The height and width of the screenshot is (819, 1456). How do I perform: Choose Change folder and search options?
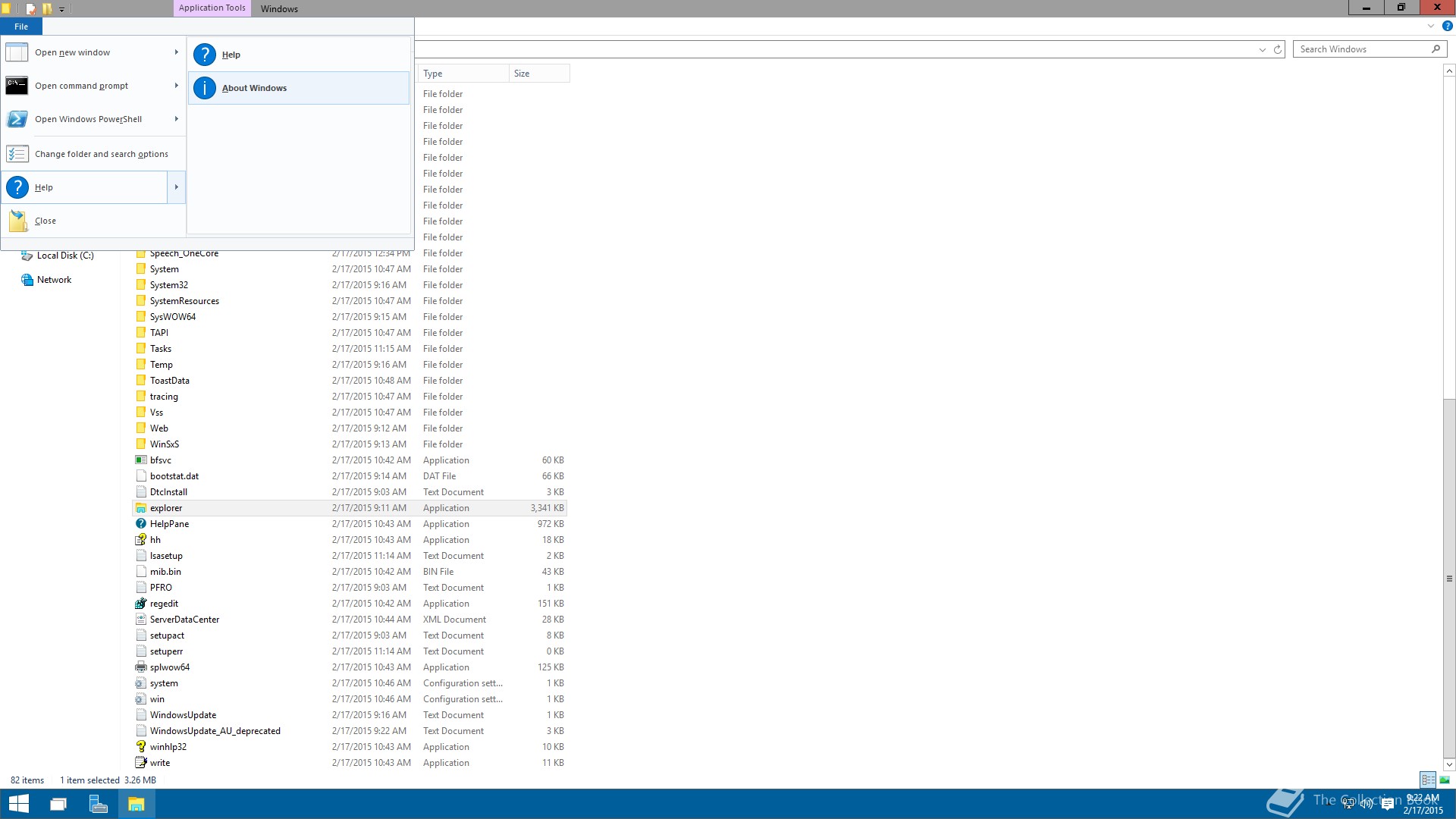pyautogui.click(x=93, y=154)
